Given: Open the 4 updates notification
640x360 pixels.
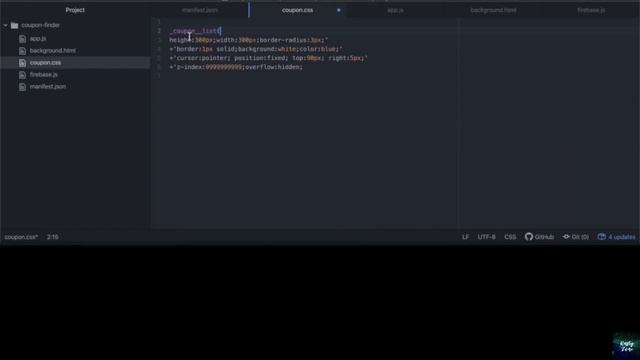Looking at the screenshot, I should (617, 237).
